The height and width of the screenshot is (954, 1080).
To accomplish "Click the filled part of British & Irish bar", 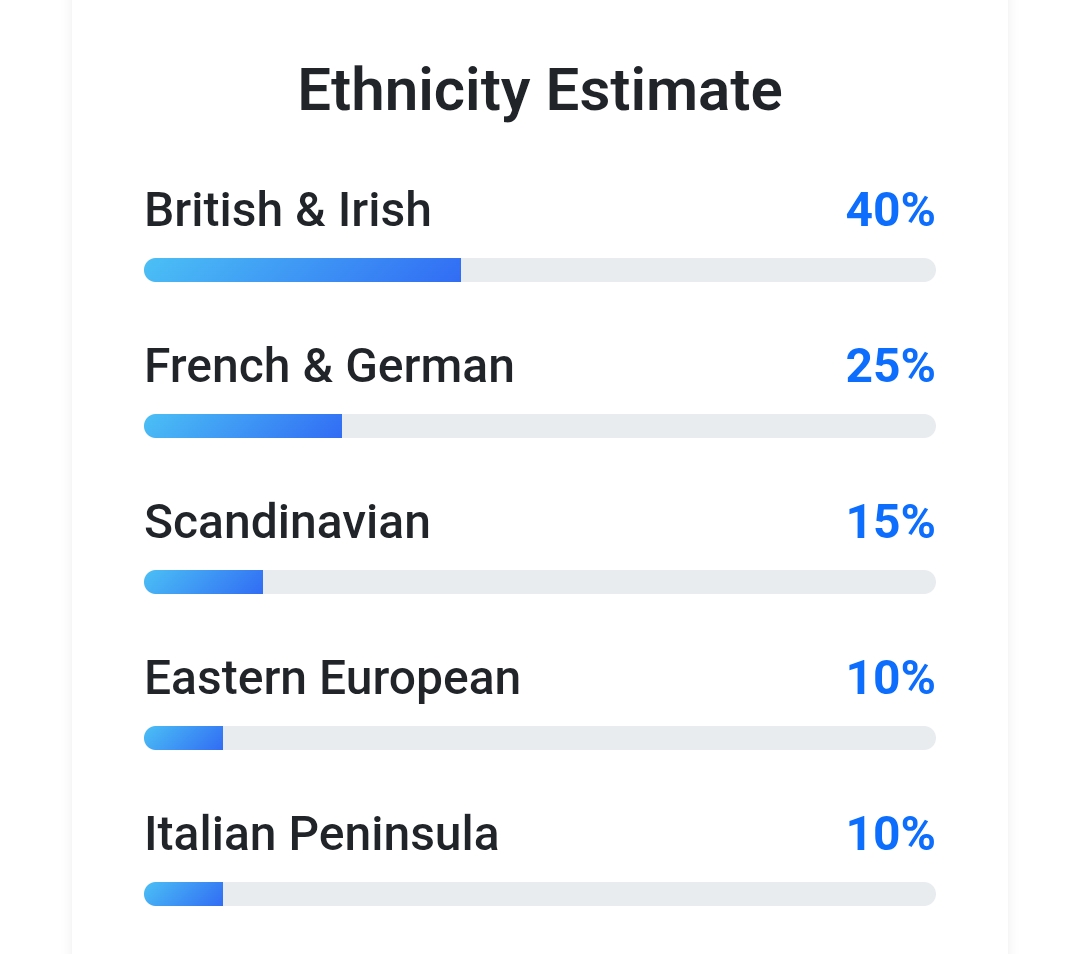I will 302,270.
